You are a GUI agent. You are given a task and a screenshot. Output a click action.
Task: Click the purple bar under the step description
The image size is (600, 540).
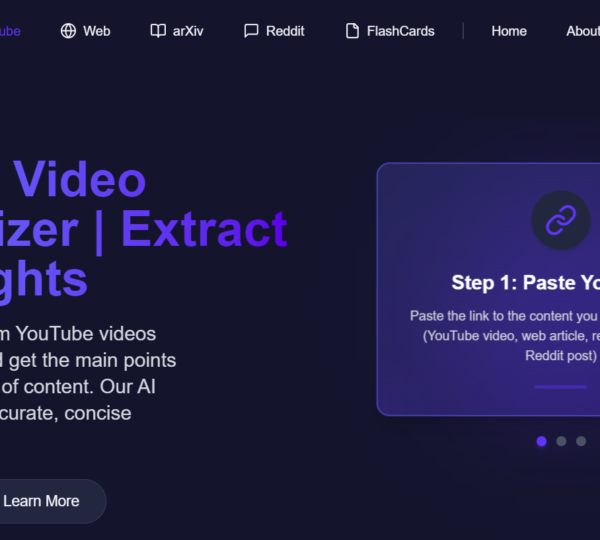coord(560,386)
